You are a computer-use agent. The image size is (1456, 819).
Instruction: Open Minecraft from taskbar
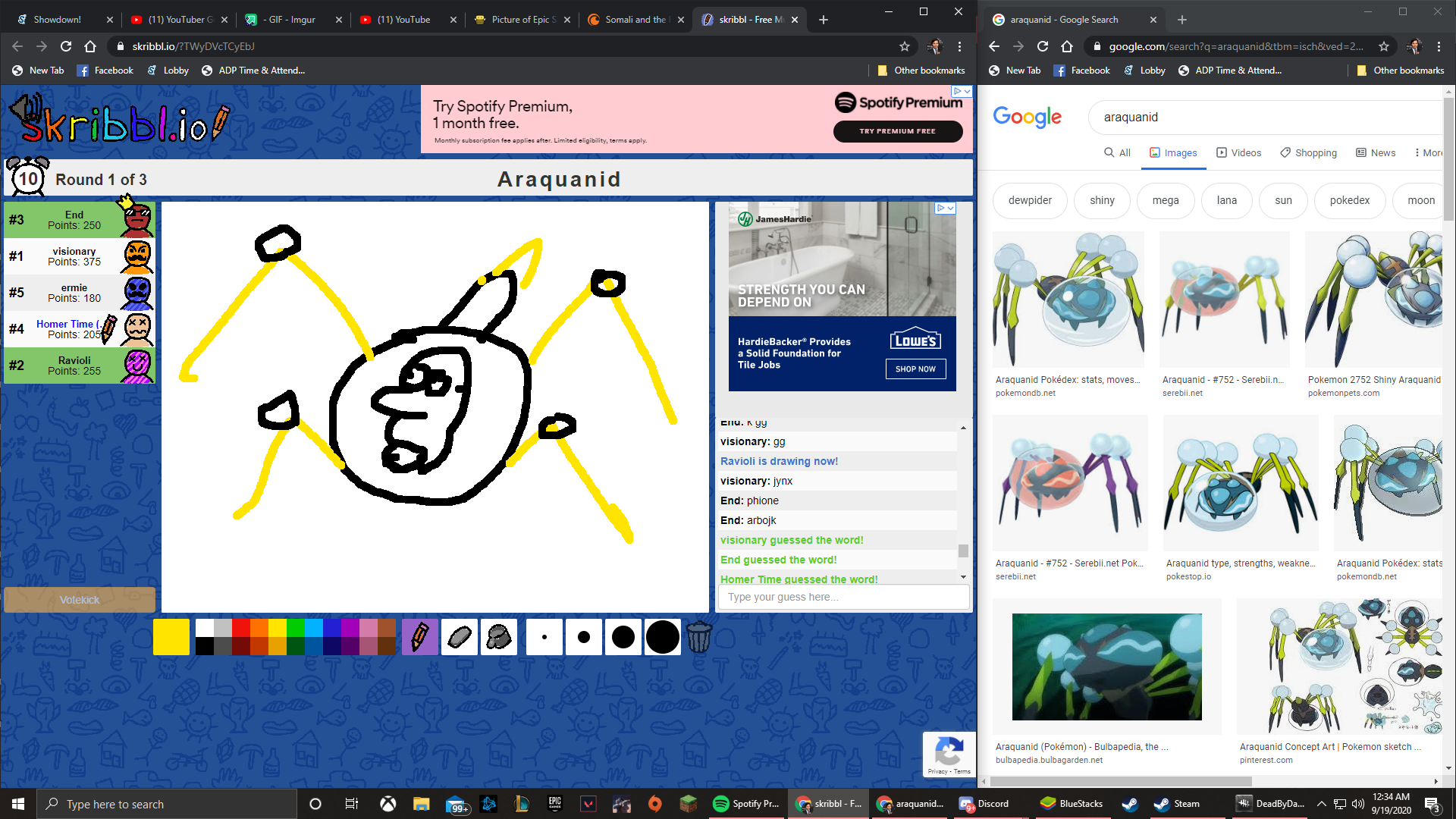pyautogui.click(x=688, y=804)
